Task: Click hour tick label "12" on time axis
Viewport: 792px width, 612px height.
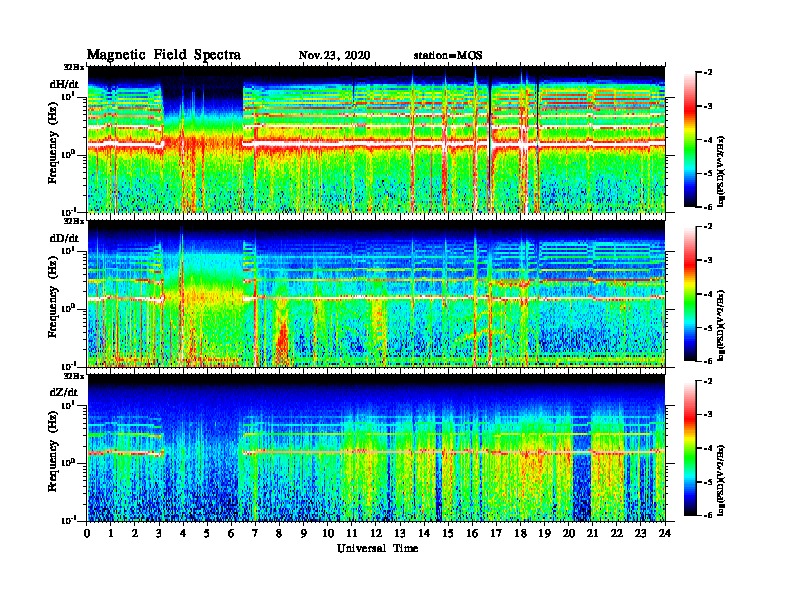Action: pos(376,533)
